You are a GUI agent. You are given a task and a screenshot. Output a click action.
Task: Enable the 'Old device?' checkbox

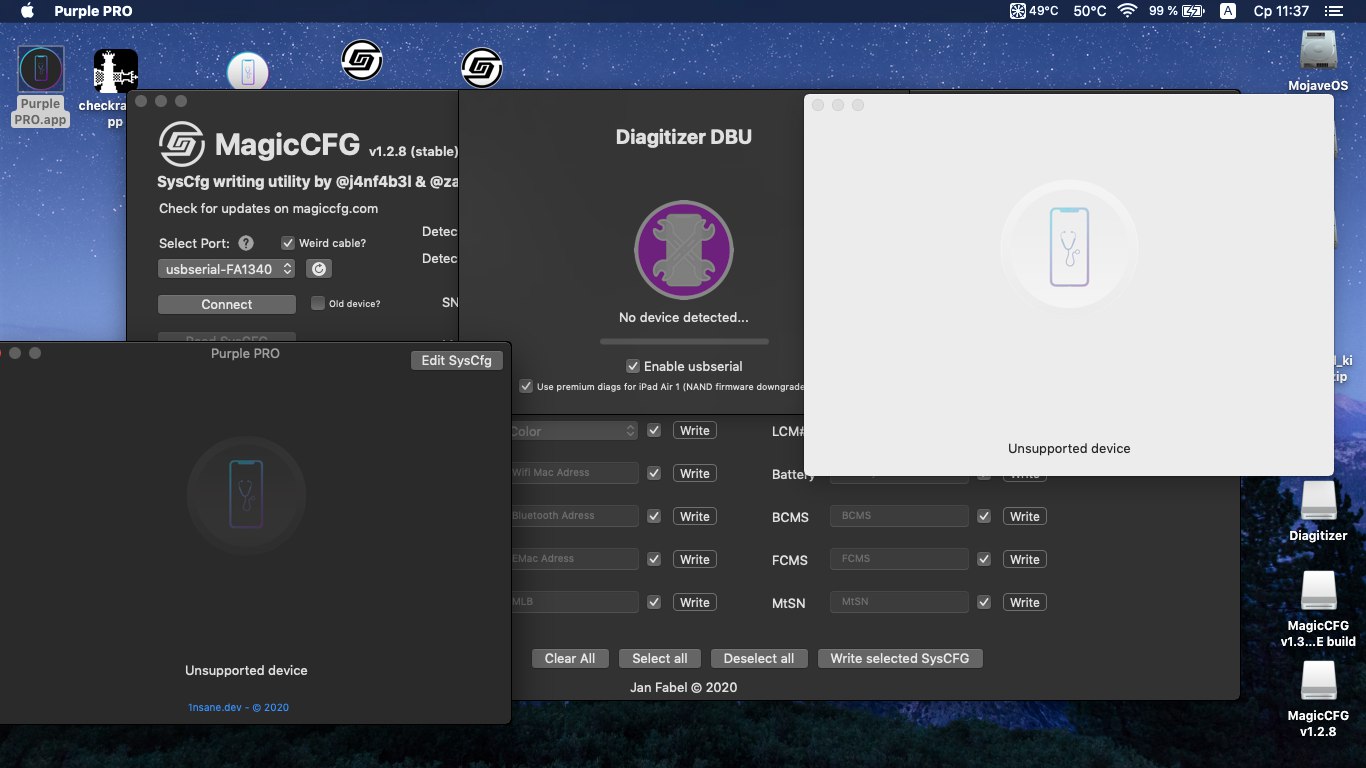318,303
